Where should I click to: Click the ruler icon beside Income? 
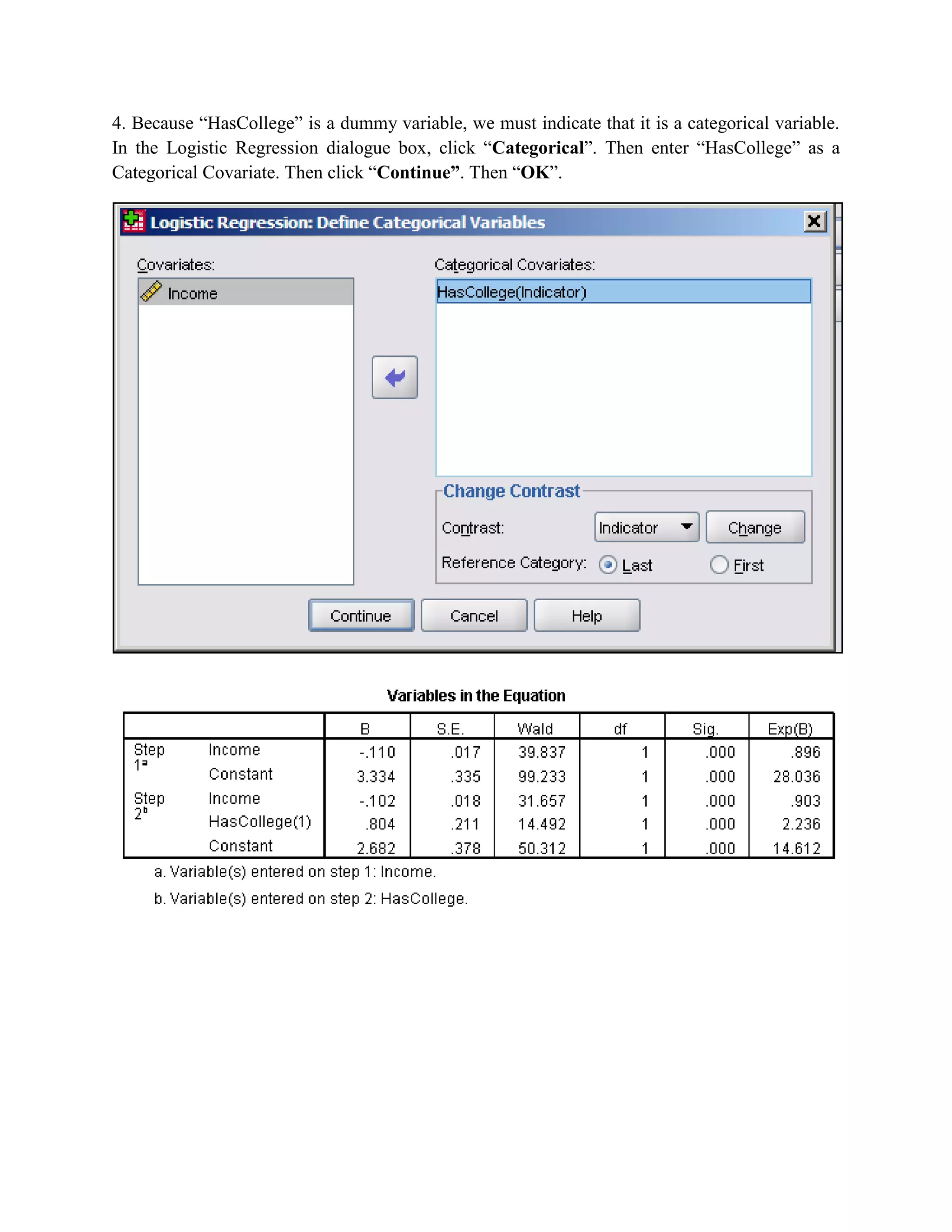click(151, 291)
